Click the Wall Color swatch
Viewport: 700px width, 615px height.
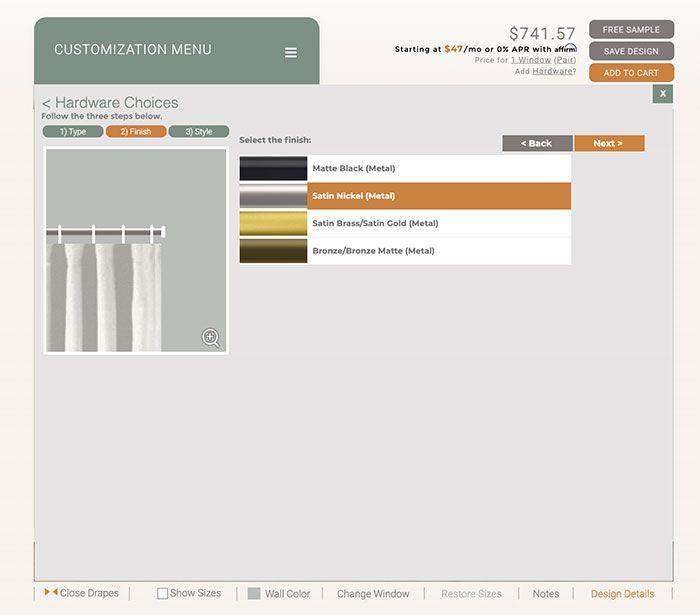point(254,593)
